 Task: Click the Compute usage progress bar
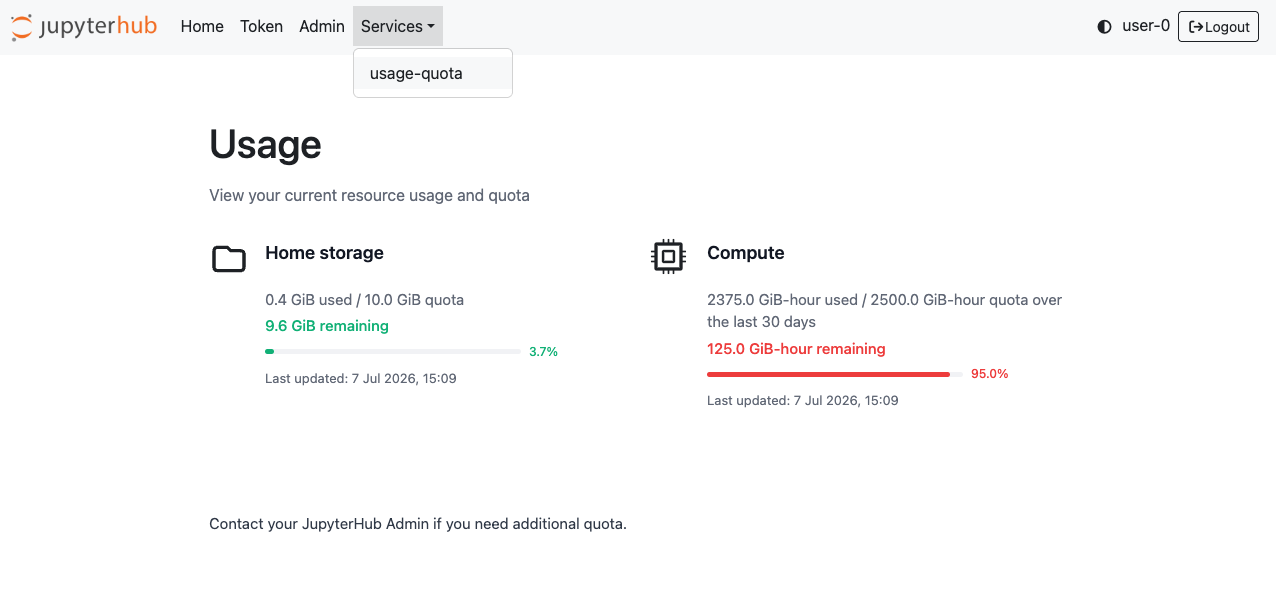pos(834,374)
